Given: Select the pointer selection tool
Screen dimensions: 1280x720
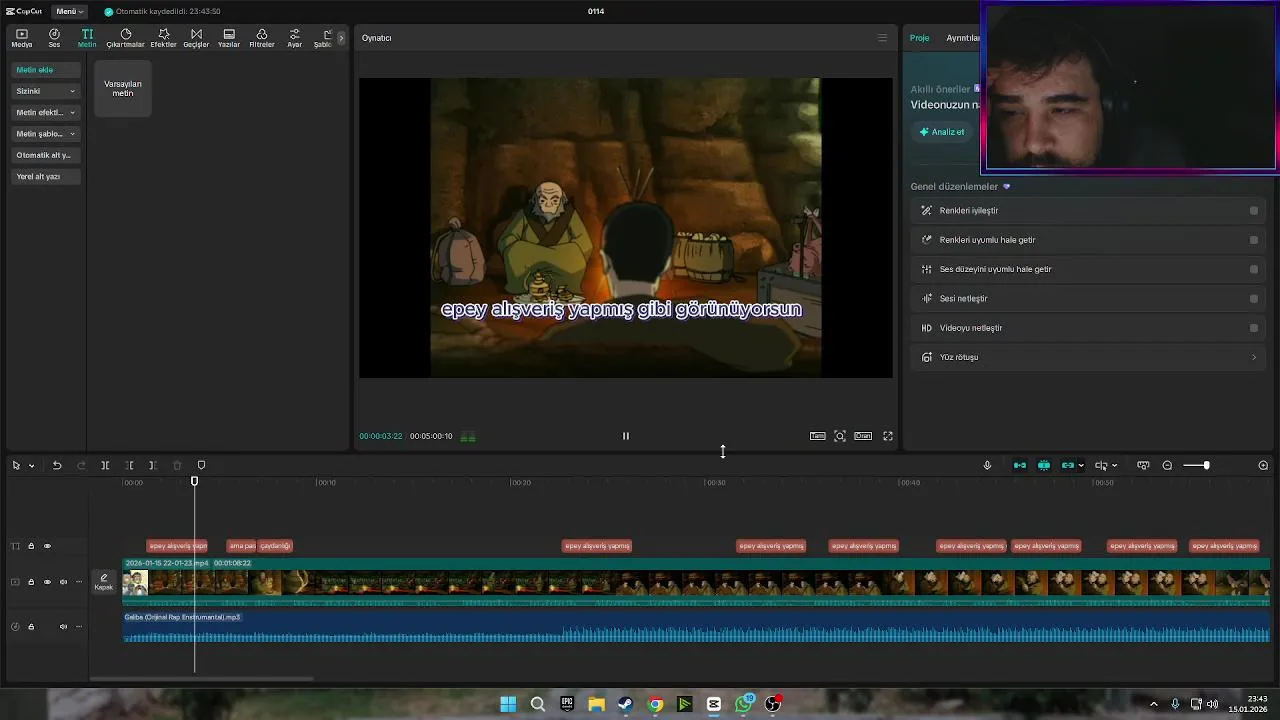Looking at the screenshot, I should (16, 465).
